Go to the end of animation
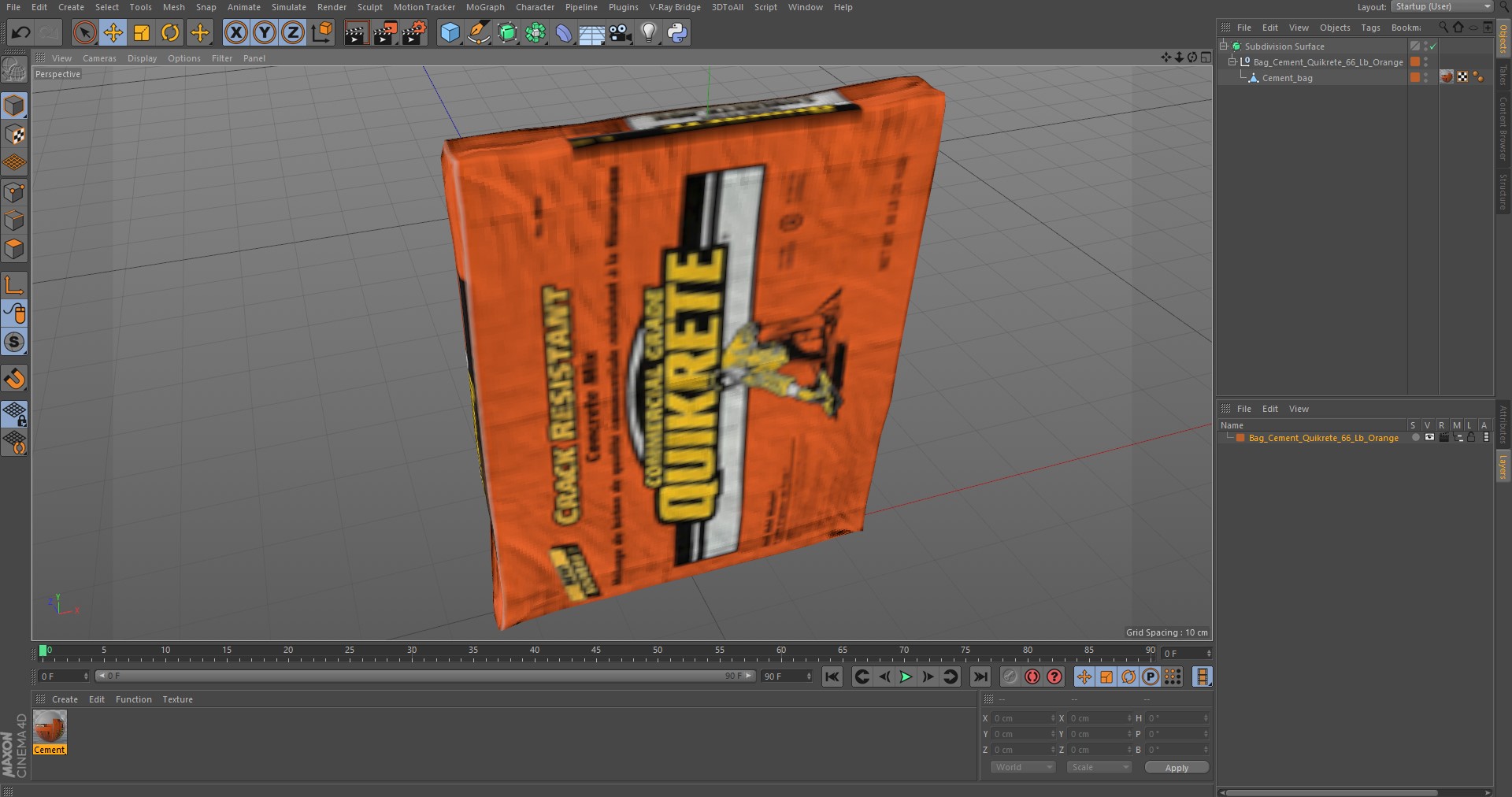 click(x=980, y=677)
